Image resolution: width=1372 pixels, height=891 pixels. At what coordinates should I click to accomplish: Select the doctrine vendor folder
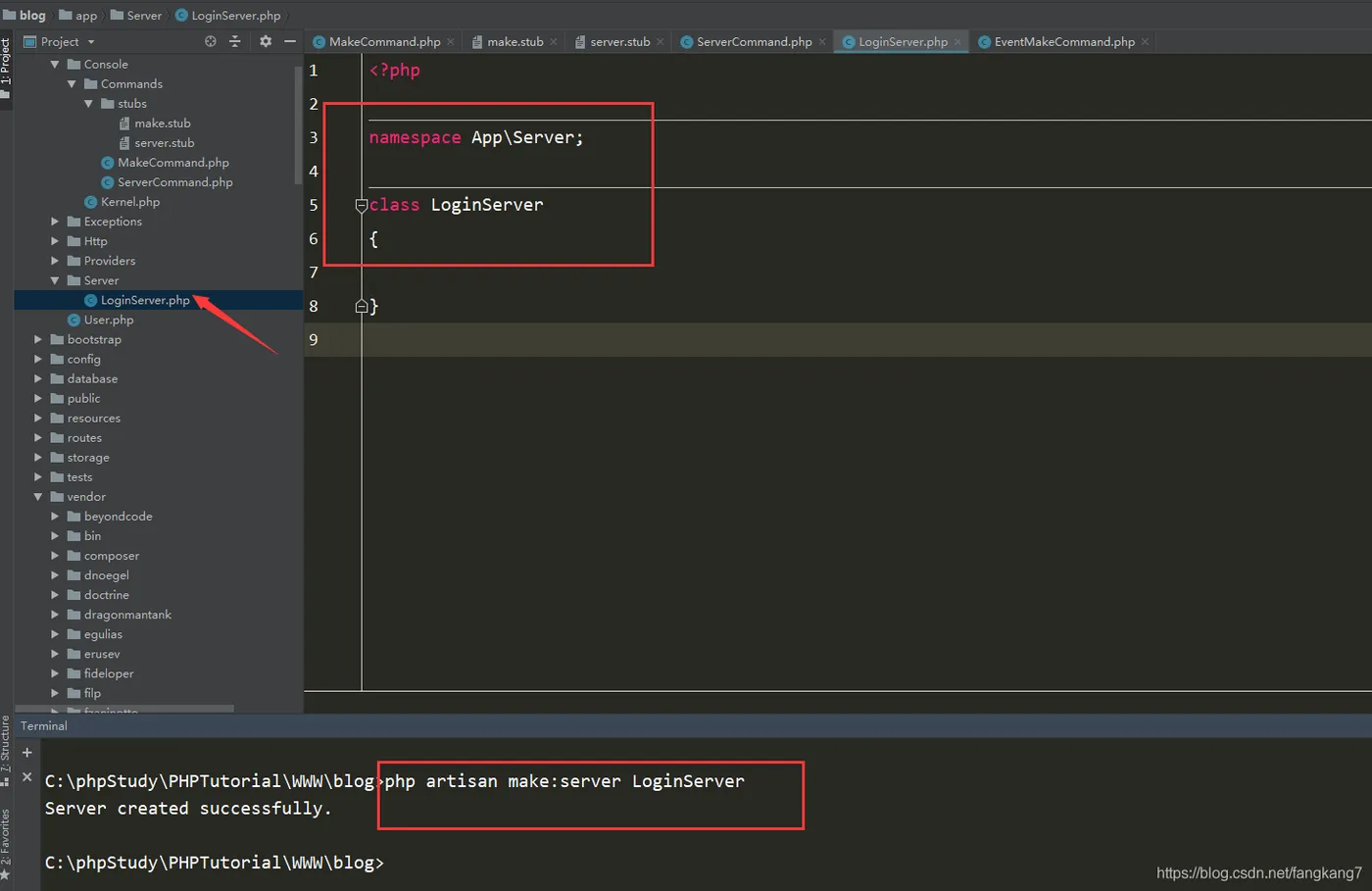98,595
